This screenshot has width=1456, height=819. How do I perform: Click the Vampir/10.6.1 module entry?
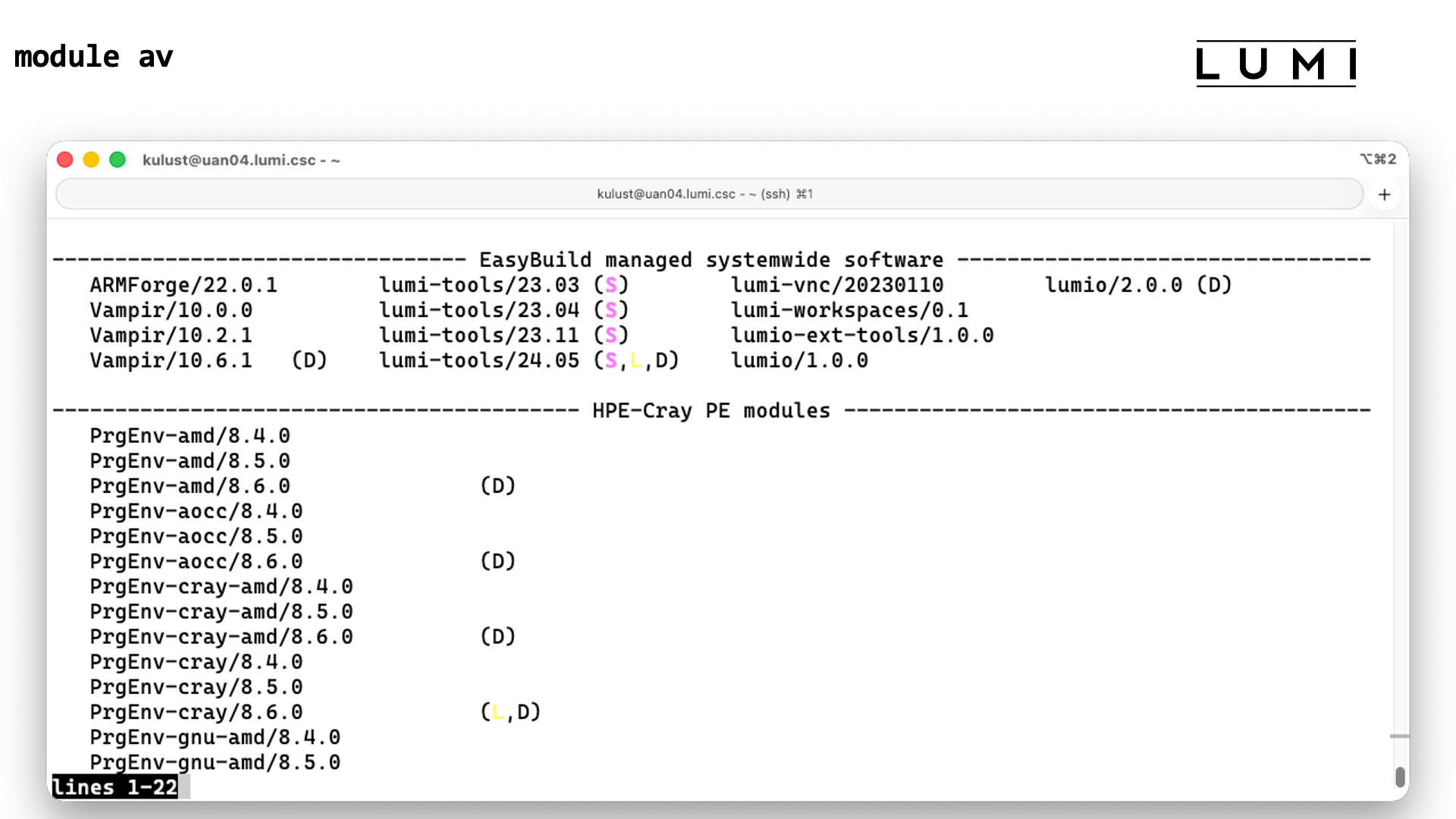tap(171, 360)
